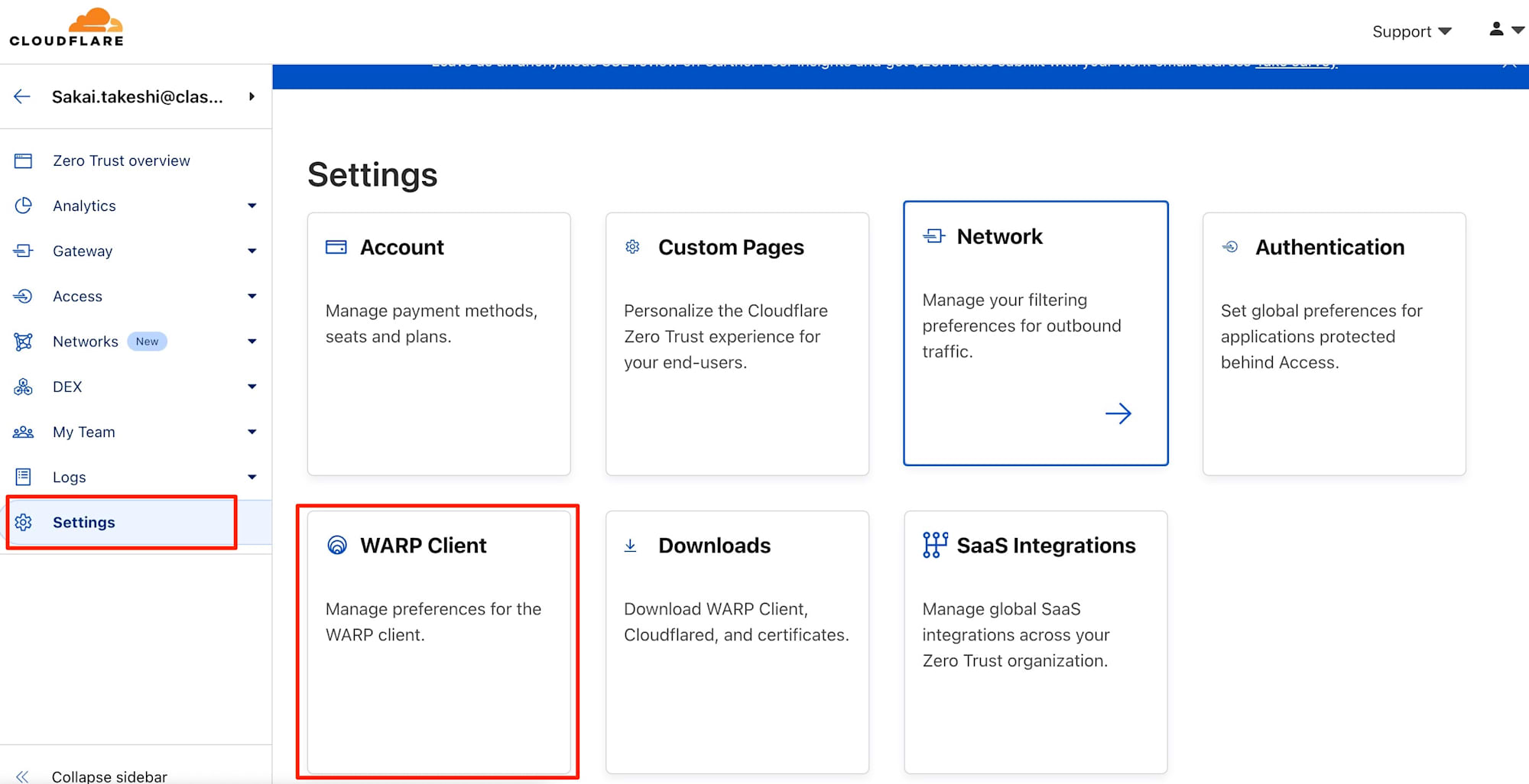Click 'Download WARP Client, Cloudflared' description
1529x784 pixels.
(x=736, y=621)
